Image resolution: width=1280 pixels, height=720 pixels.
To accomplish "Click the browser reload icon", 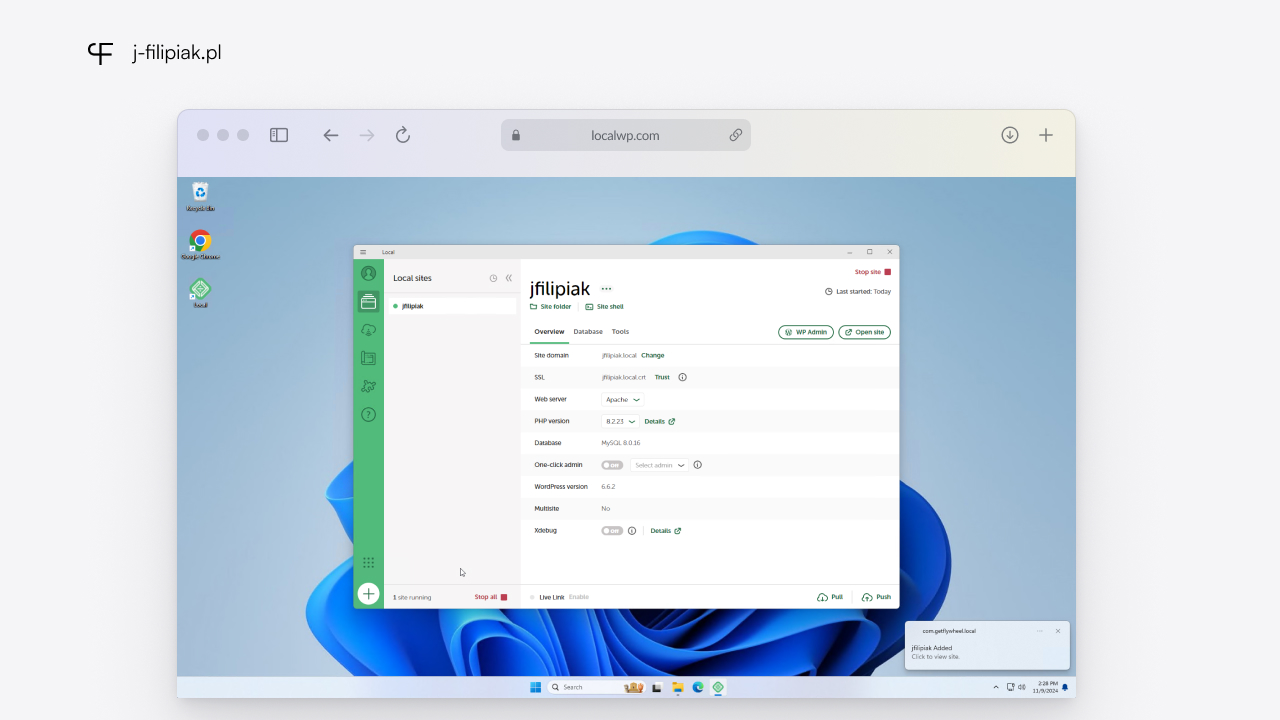I will (403, 135).
